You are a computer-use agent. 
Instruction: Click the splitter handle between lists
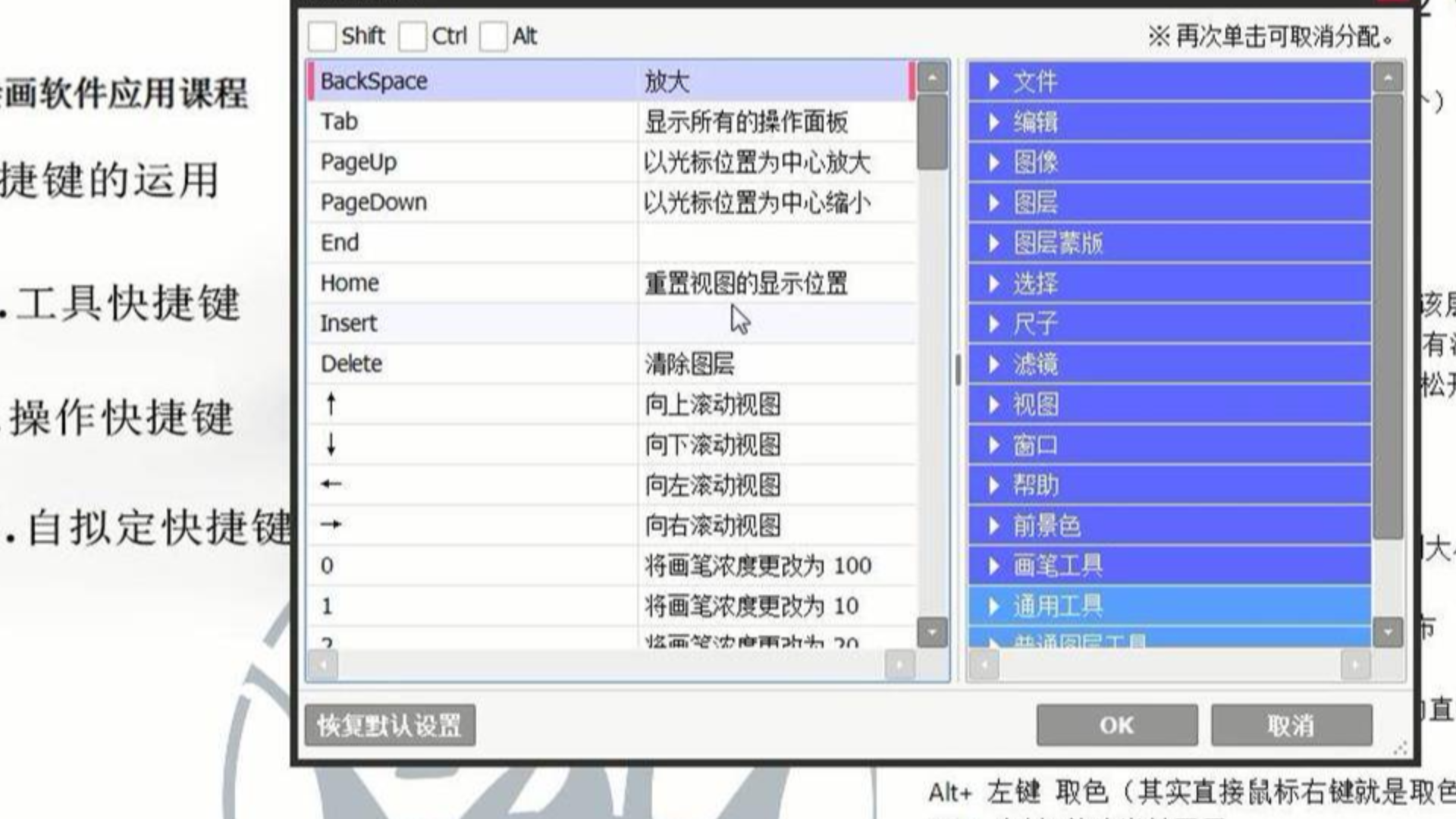[x=958, y=369]
